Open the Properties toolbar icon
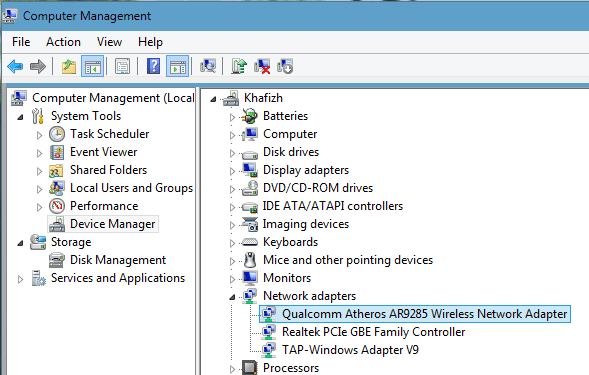 point(122,67)
